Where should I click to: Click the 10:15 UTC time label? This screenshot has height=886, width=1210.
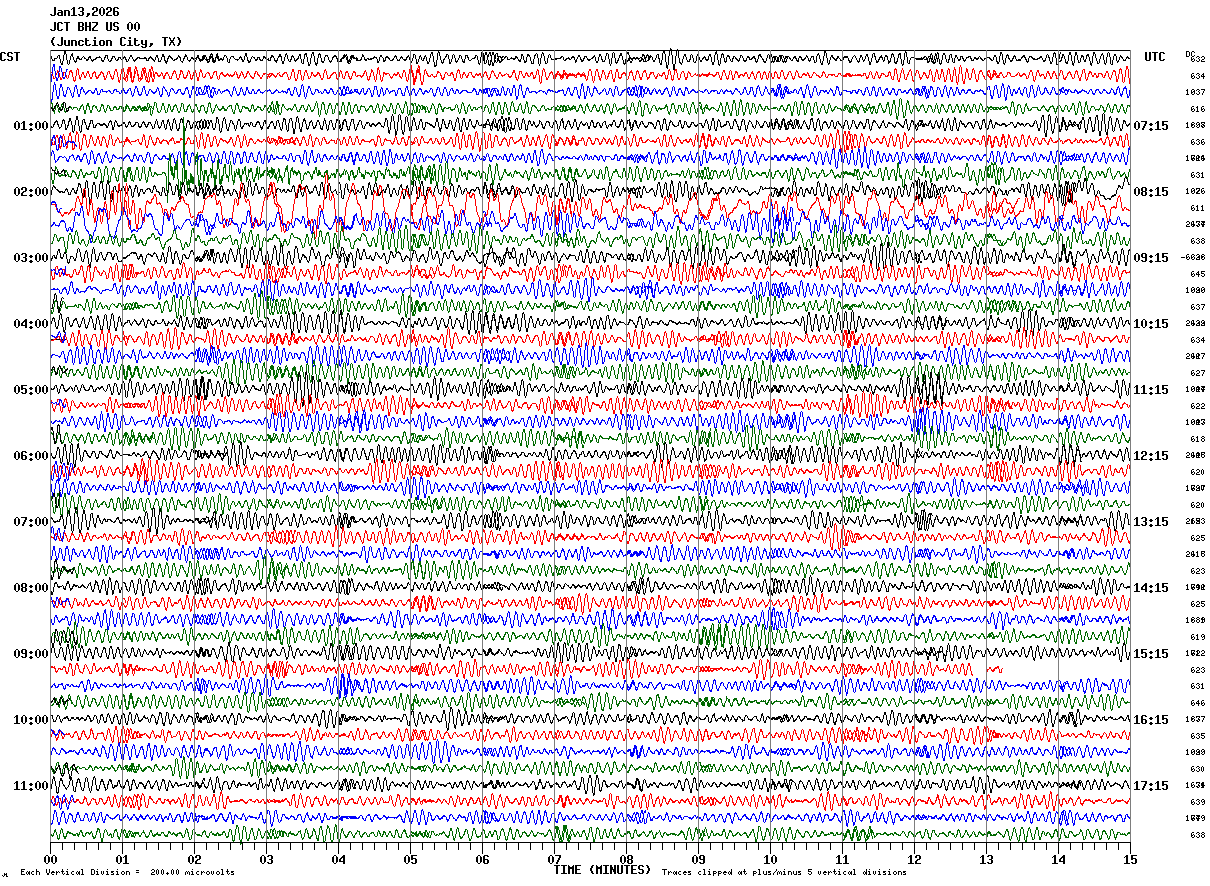click(x=1151, y=324)
